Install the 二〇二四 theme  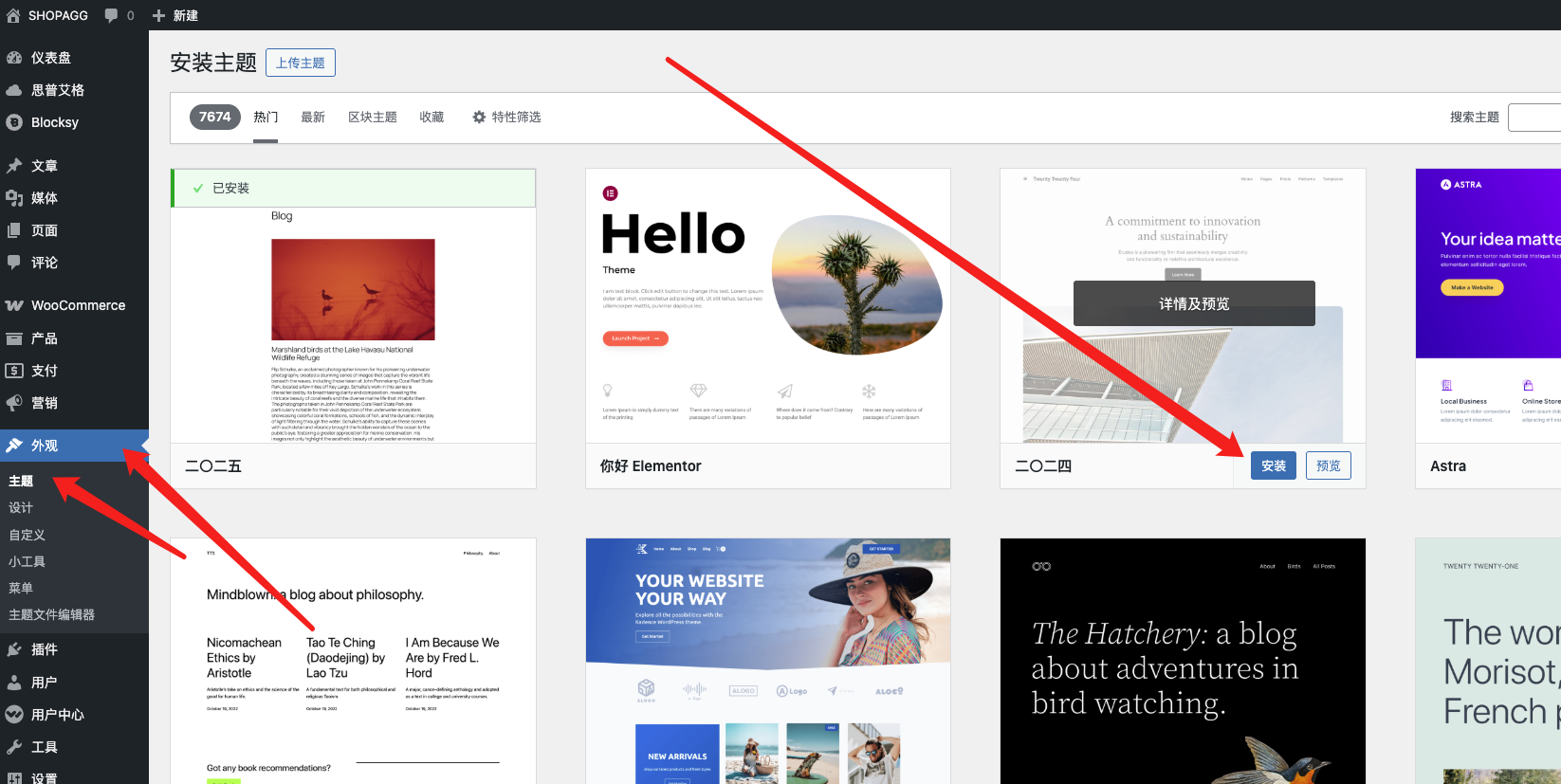click(1273, 465)
